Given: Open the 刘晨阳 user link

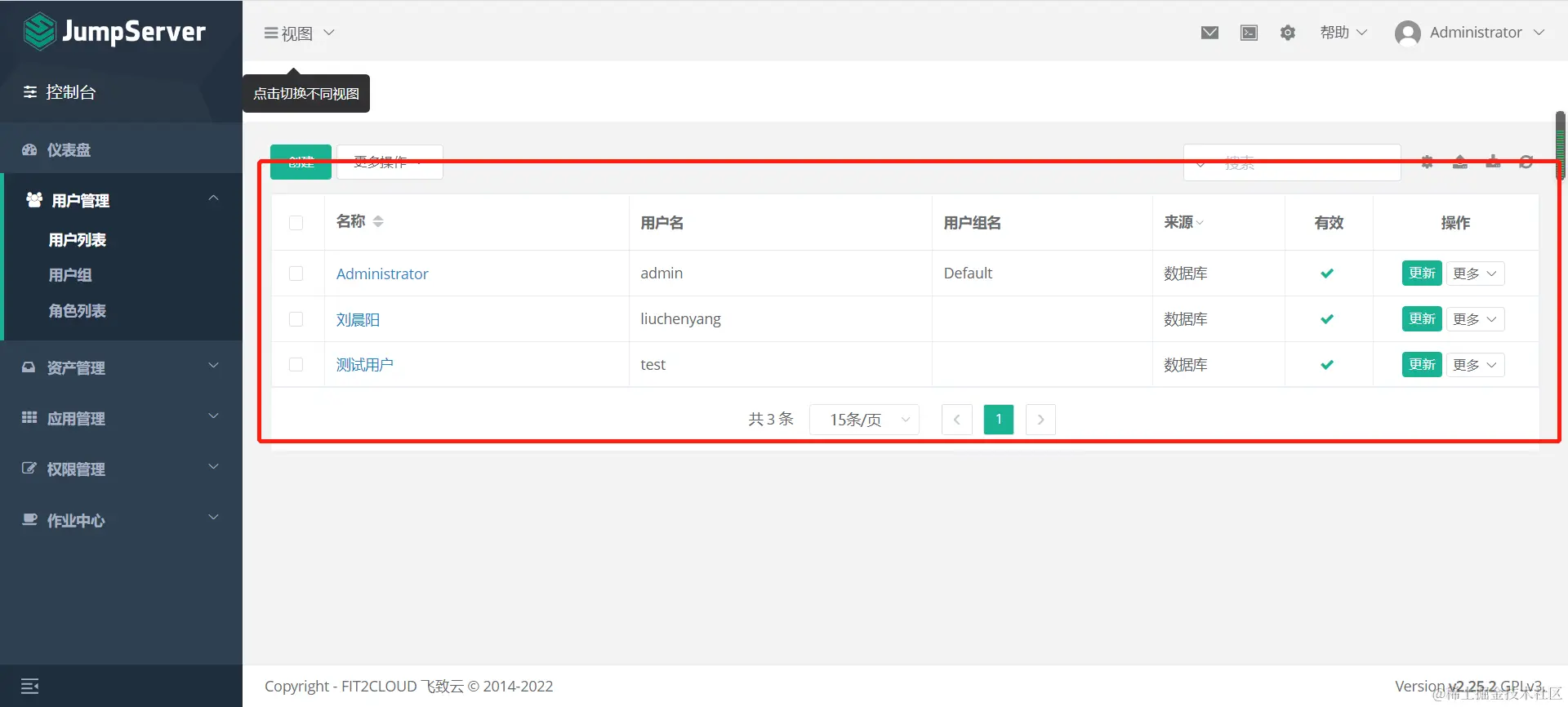Looking at the screenshot, I should (x=359, y=319).
